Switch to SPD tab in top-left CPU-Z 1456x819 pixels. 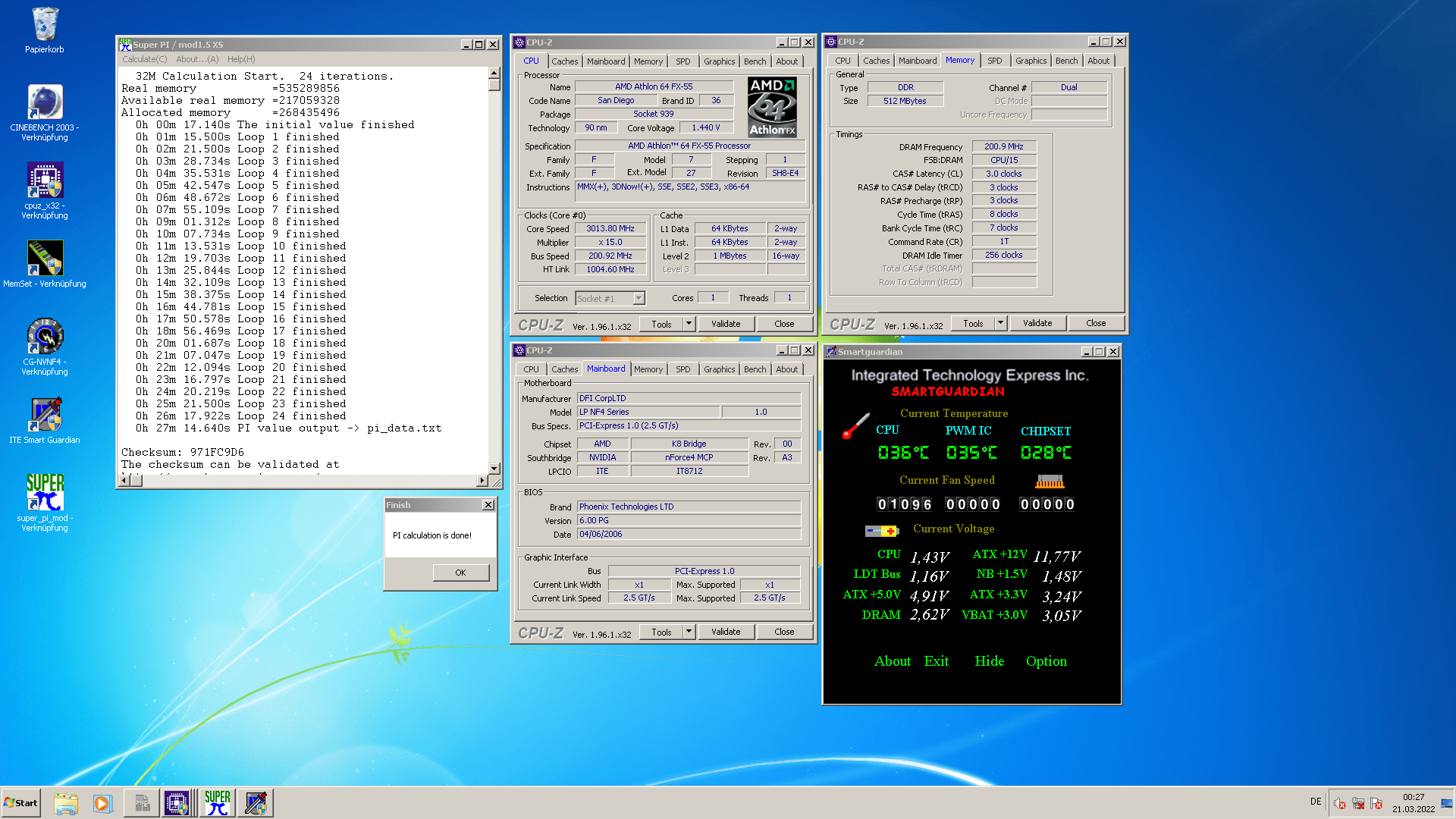click(x=683, y=61)
